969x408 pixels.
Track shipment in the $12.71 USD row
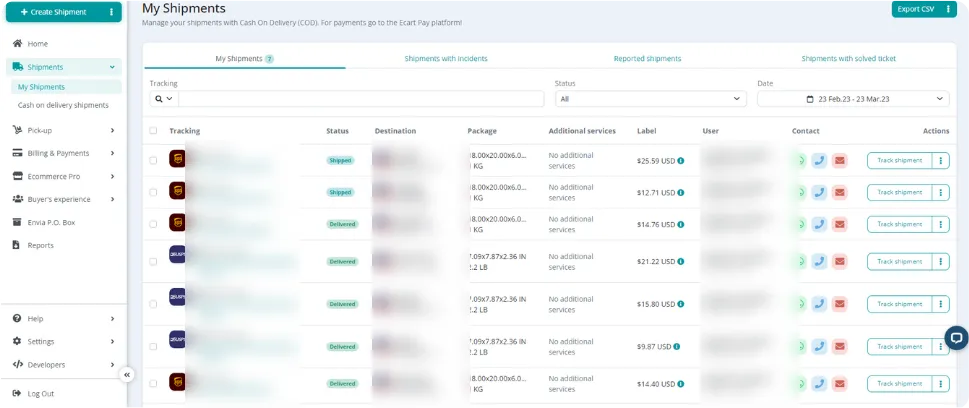899,192
